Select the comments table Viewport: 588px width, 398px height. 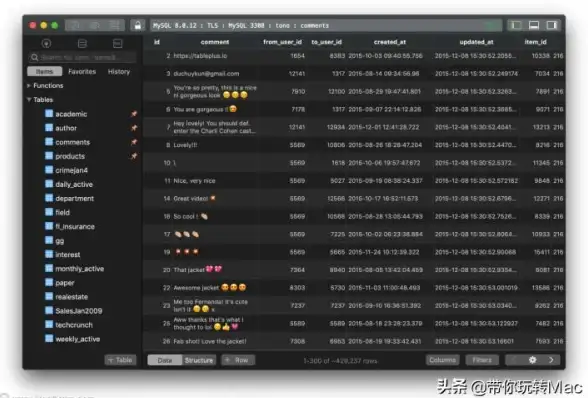[72, 142]
